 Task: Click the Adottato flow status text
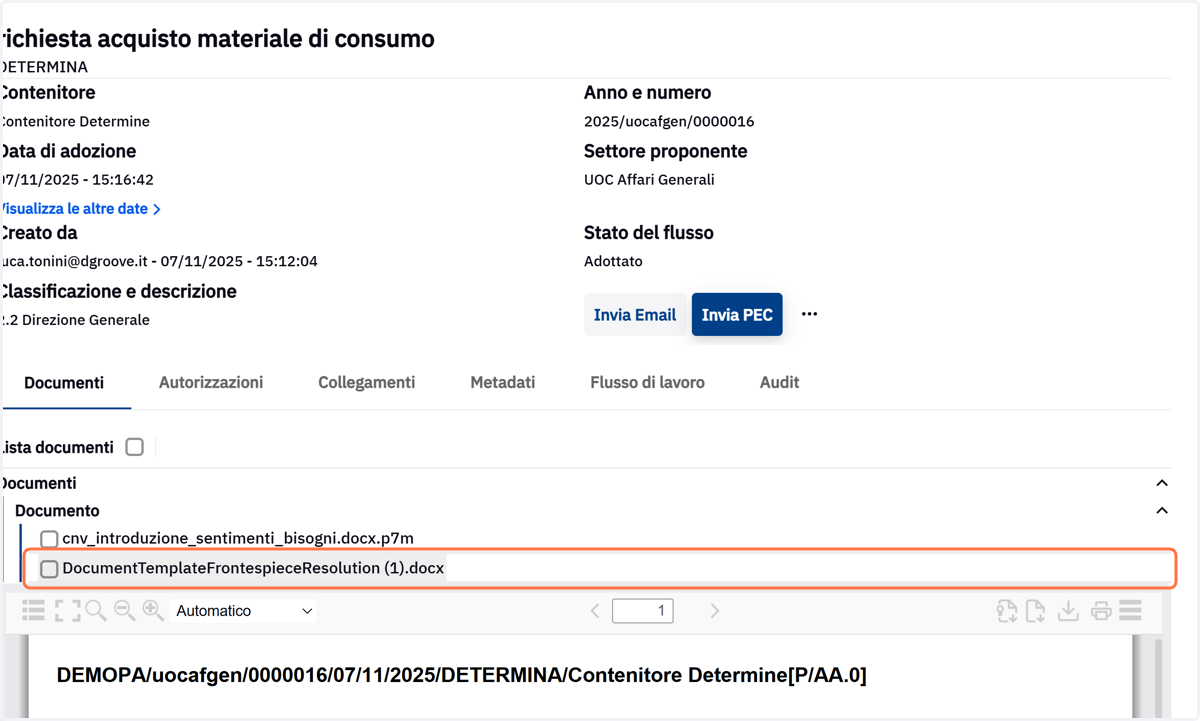613,261
